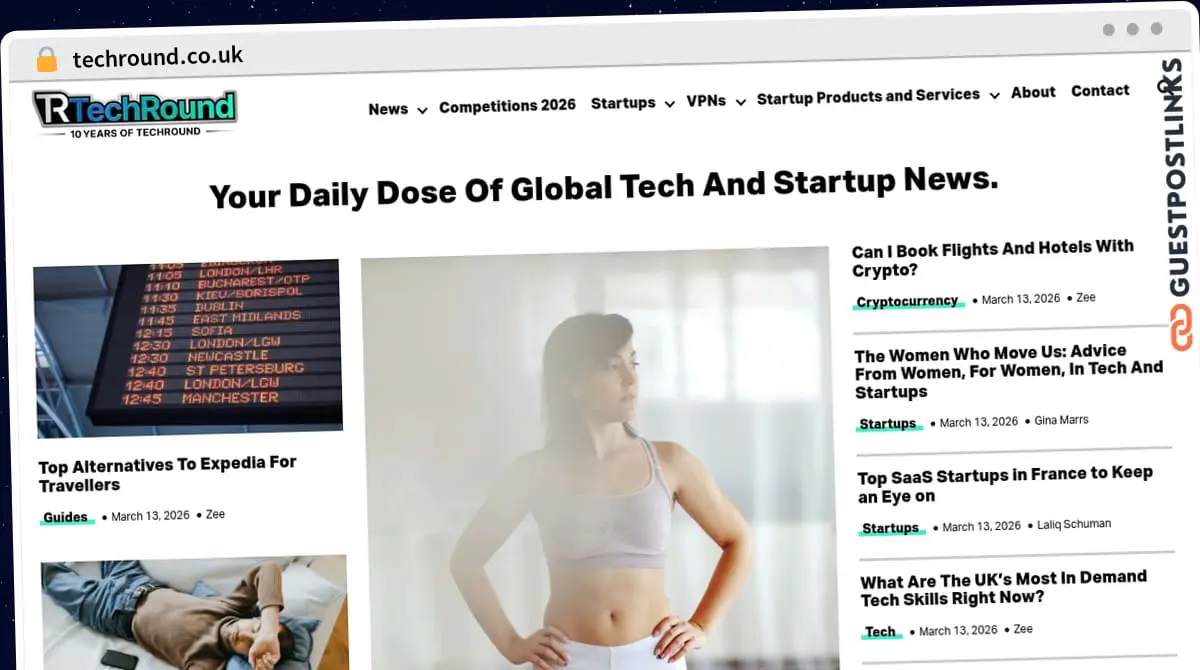
Task: Expand Startup Products and Services chevron
Action: 994,96
